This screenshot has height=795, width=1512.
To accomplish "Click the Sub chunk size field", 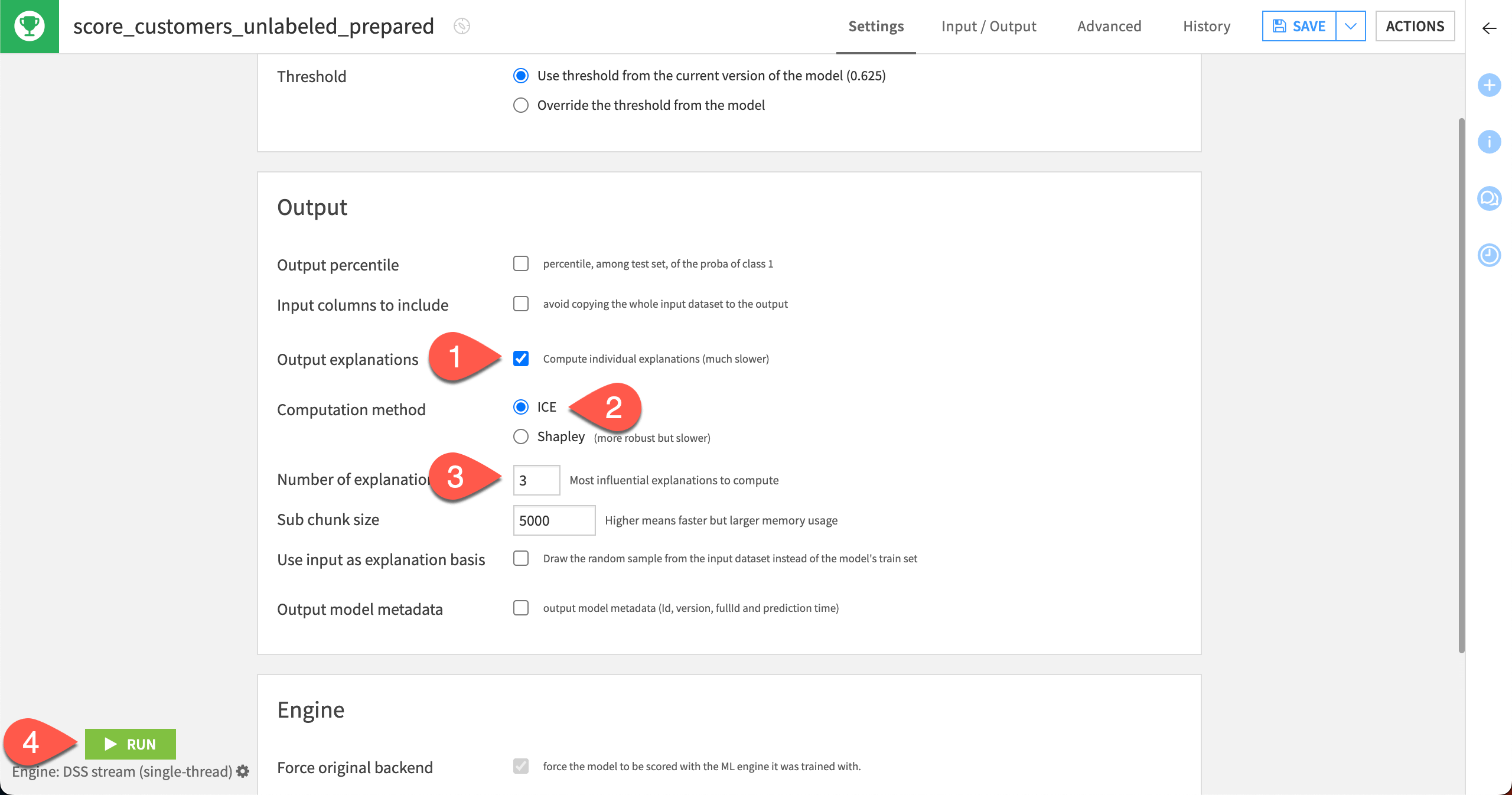I will (x=554, y=520).
